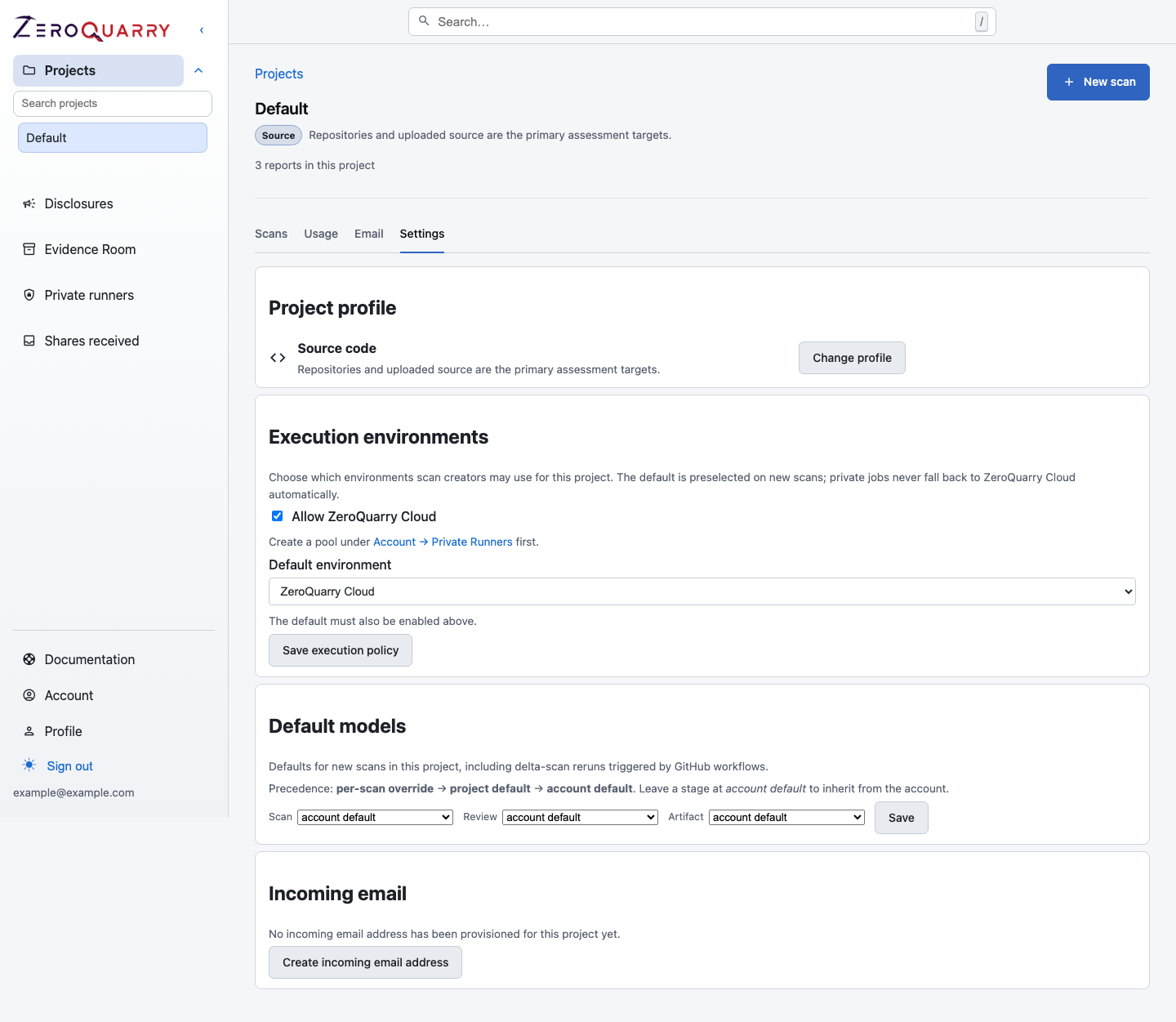
Task: Focus the Search projects field
Action: (x=113, y=104)
